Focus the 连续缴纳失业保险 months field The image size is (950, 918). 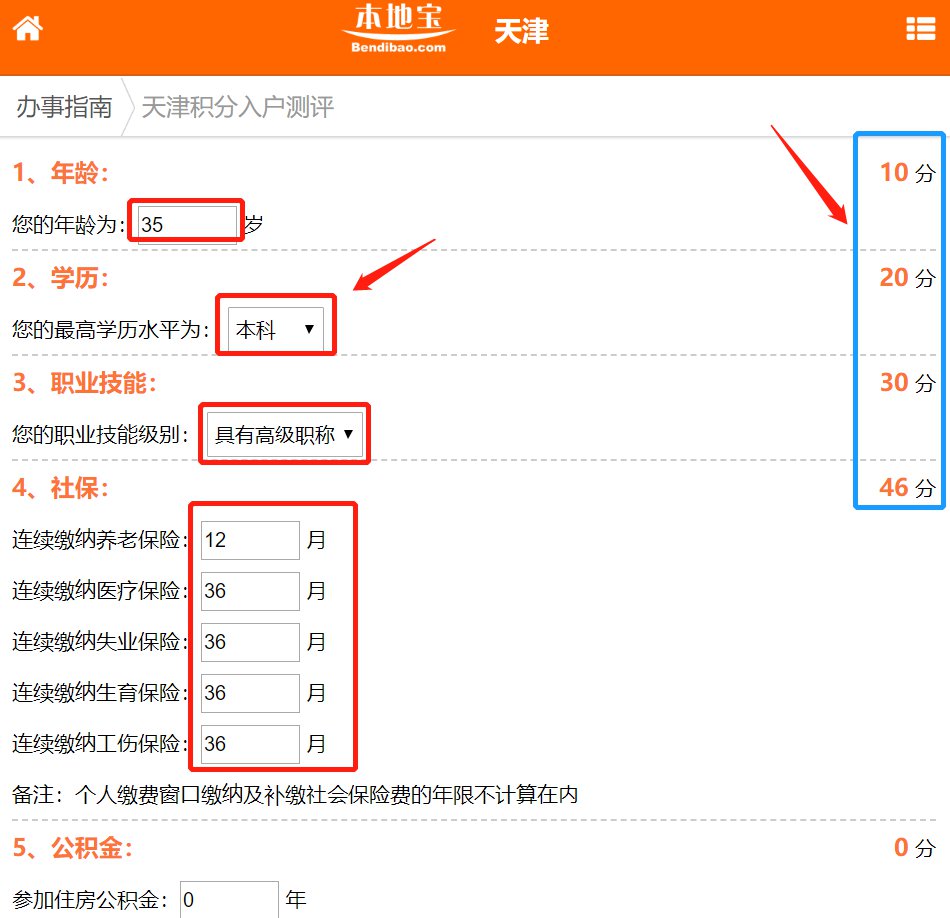[x=250, y=643]
